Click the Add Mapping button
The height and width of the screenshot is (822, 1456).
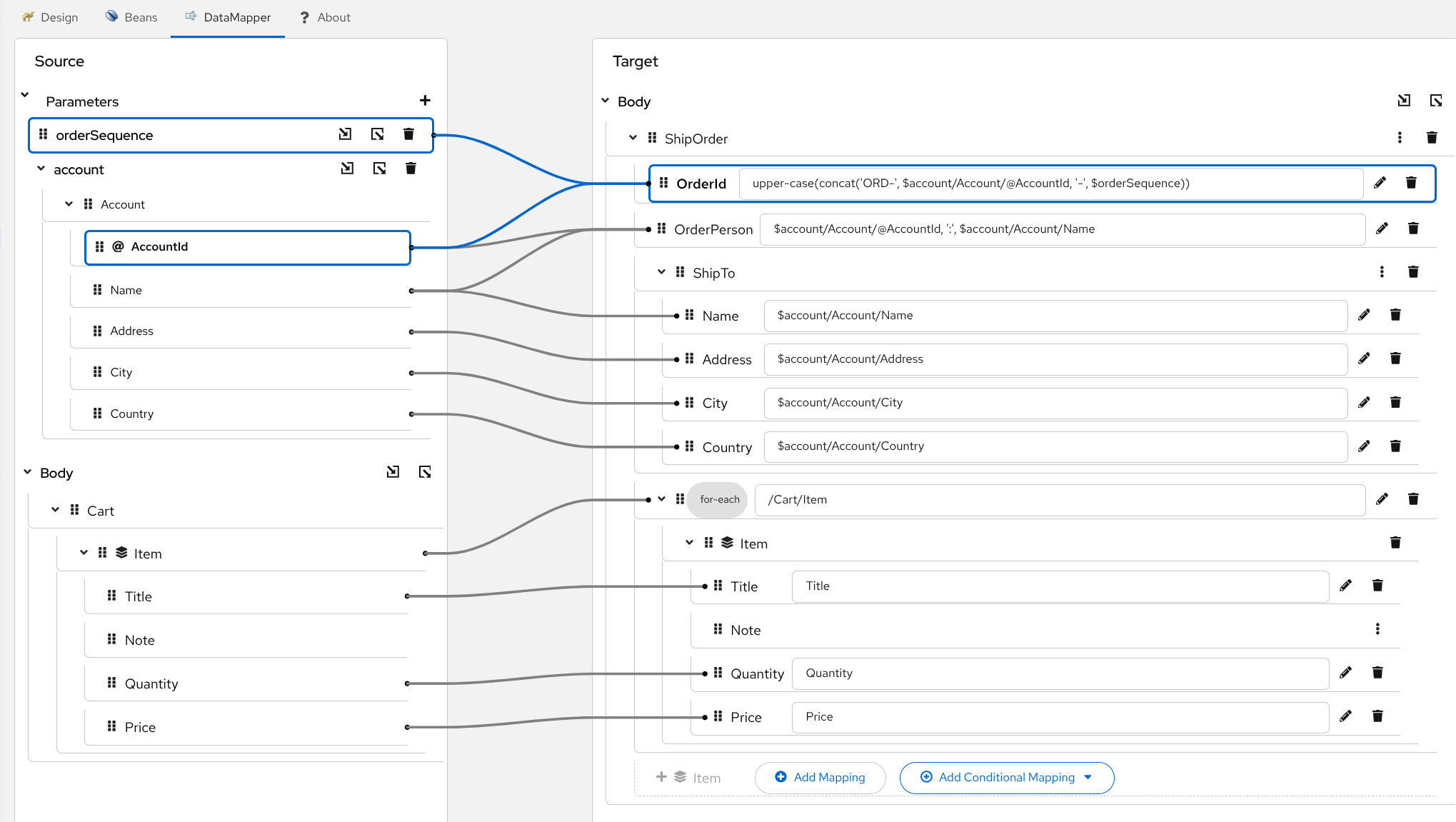820,777
